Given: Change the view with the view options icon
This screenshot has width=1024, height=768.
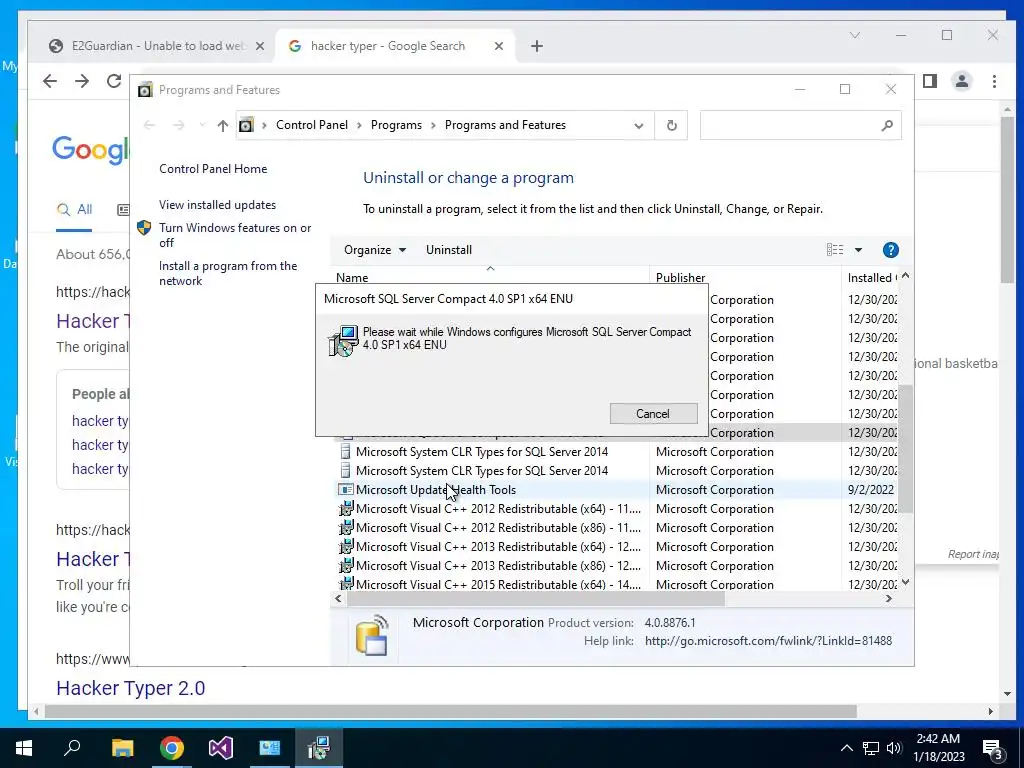Looking at the screenshot, I should tap(835, 250).
